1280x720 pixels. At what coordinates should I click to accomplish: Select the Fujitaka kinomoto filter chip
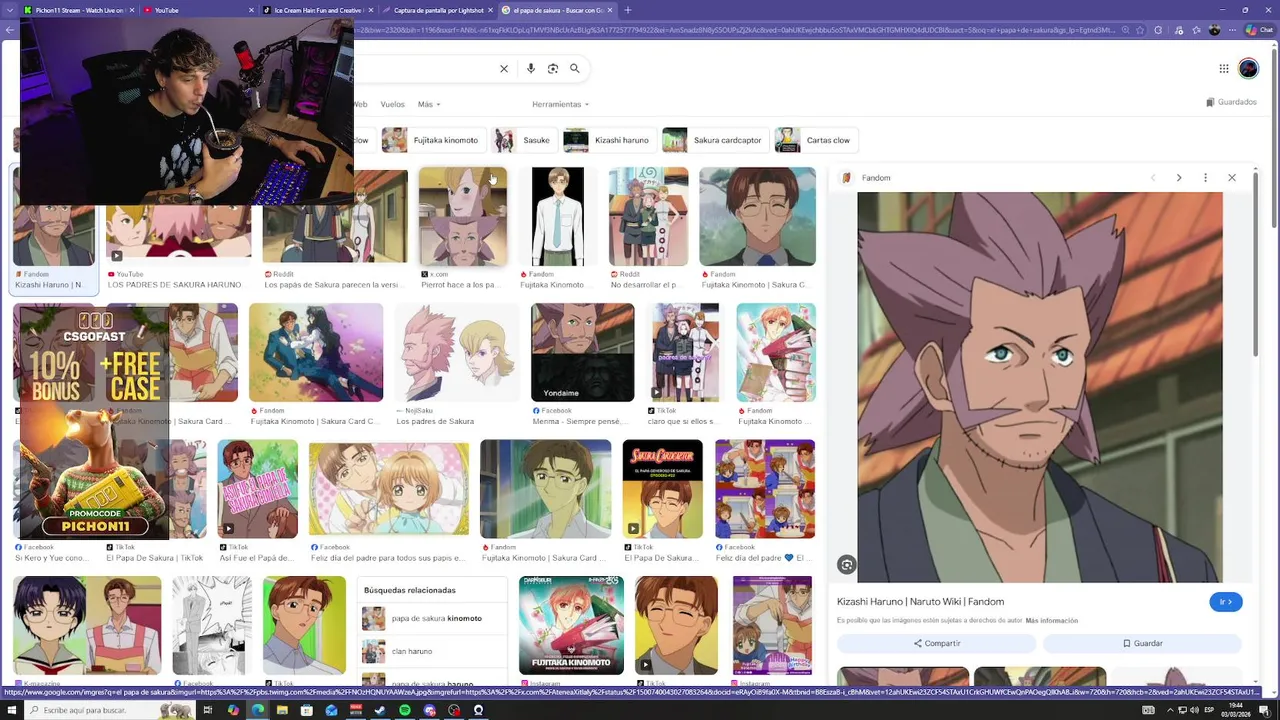tap(433, 140)
